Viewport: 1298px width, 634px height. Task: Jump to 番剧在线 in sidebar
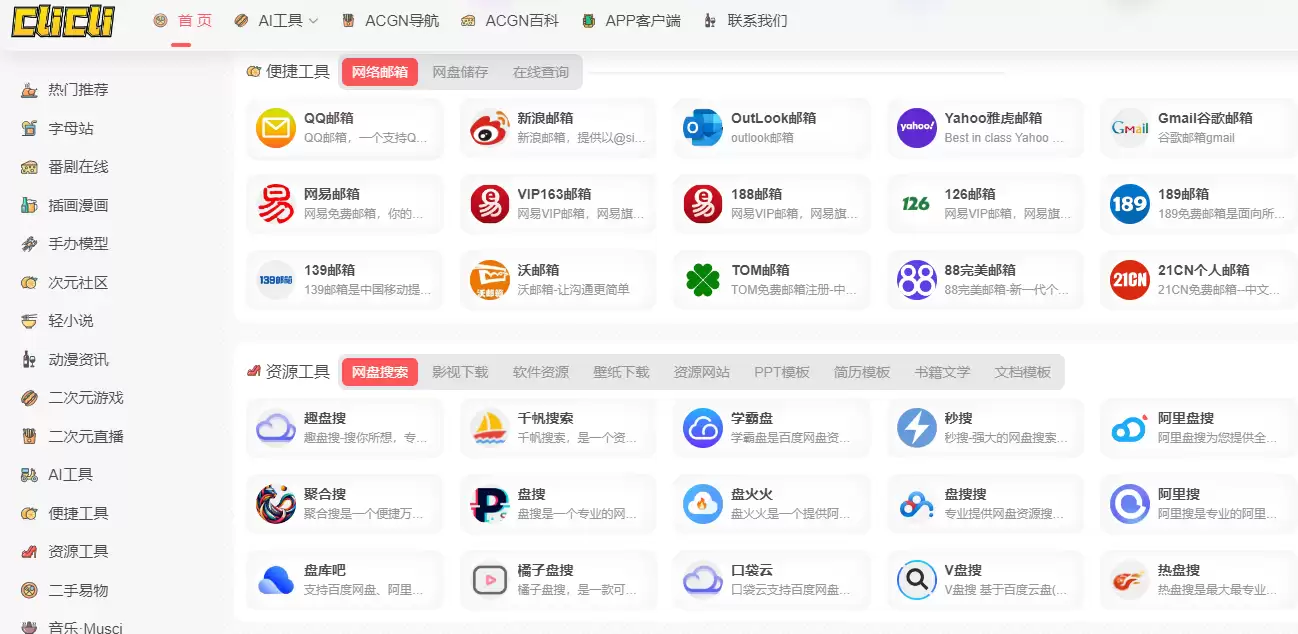(78, 167)
